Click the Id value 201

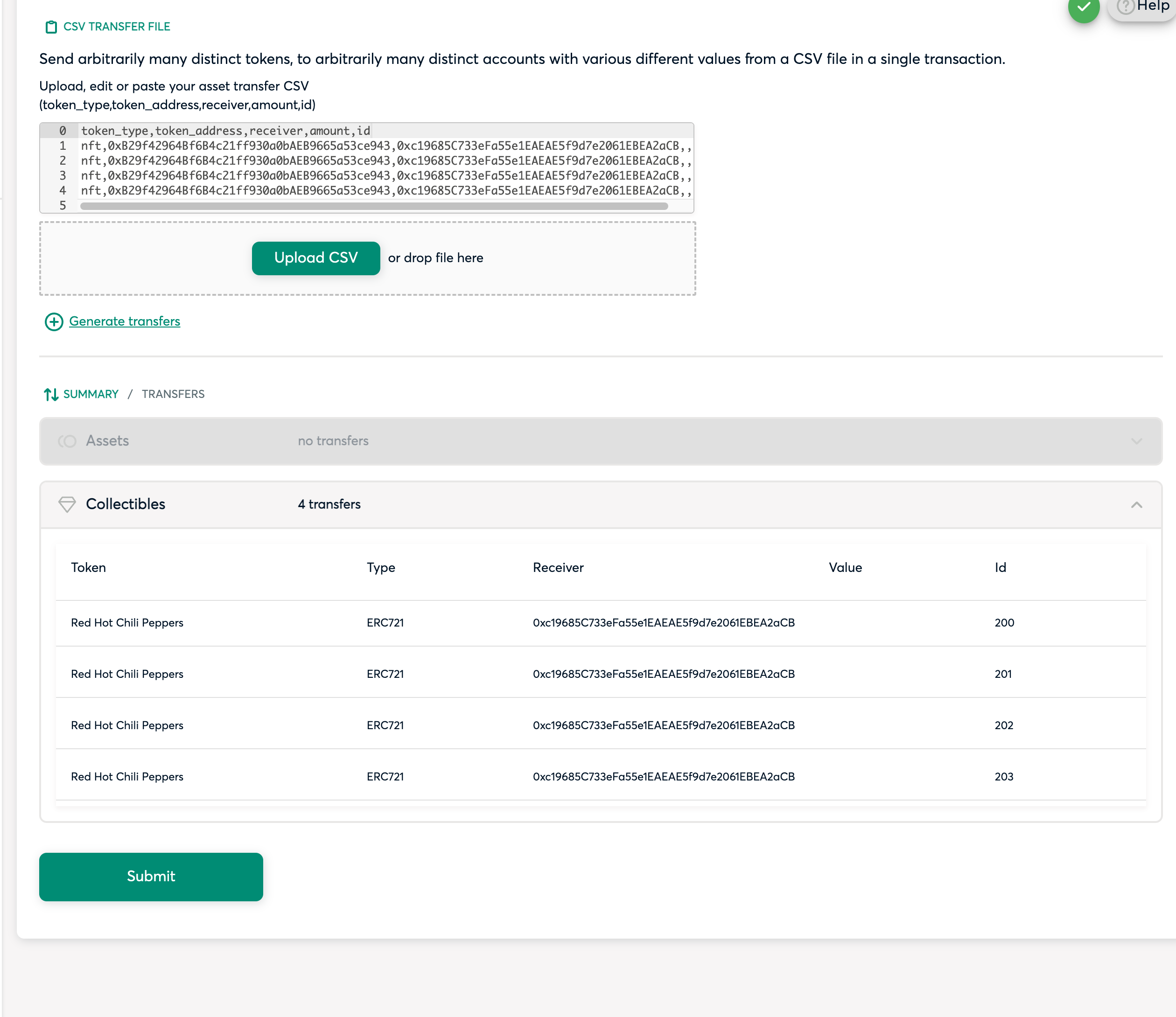tap(1003, 674)
